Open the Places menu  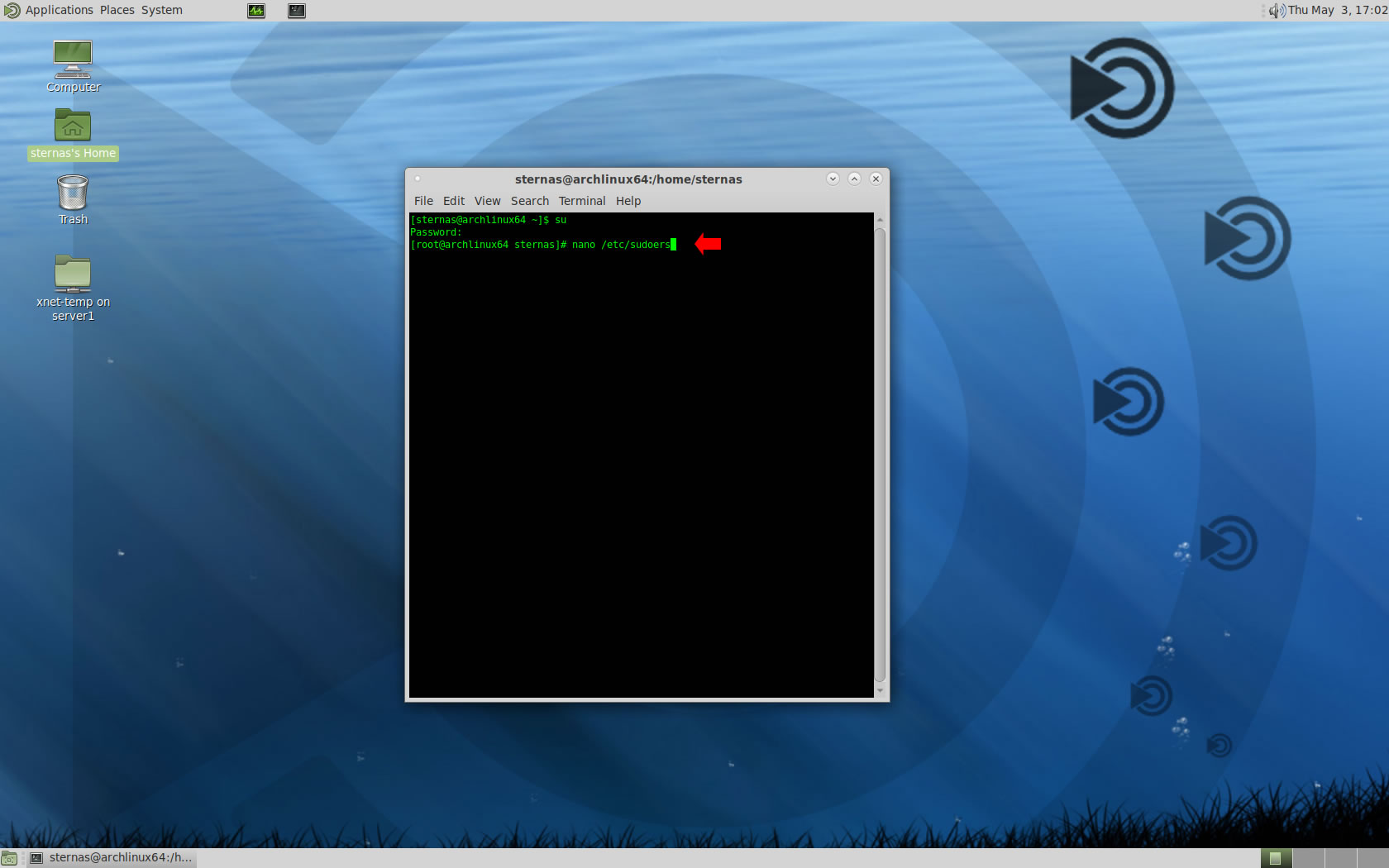pyautogui.click(x=117, y=10)
